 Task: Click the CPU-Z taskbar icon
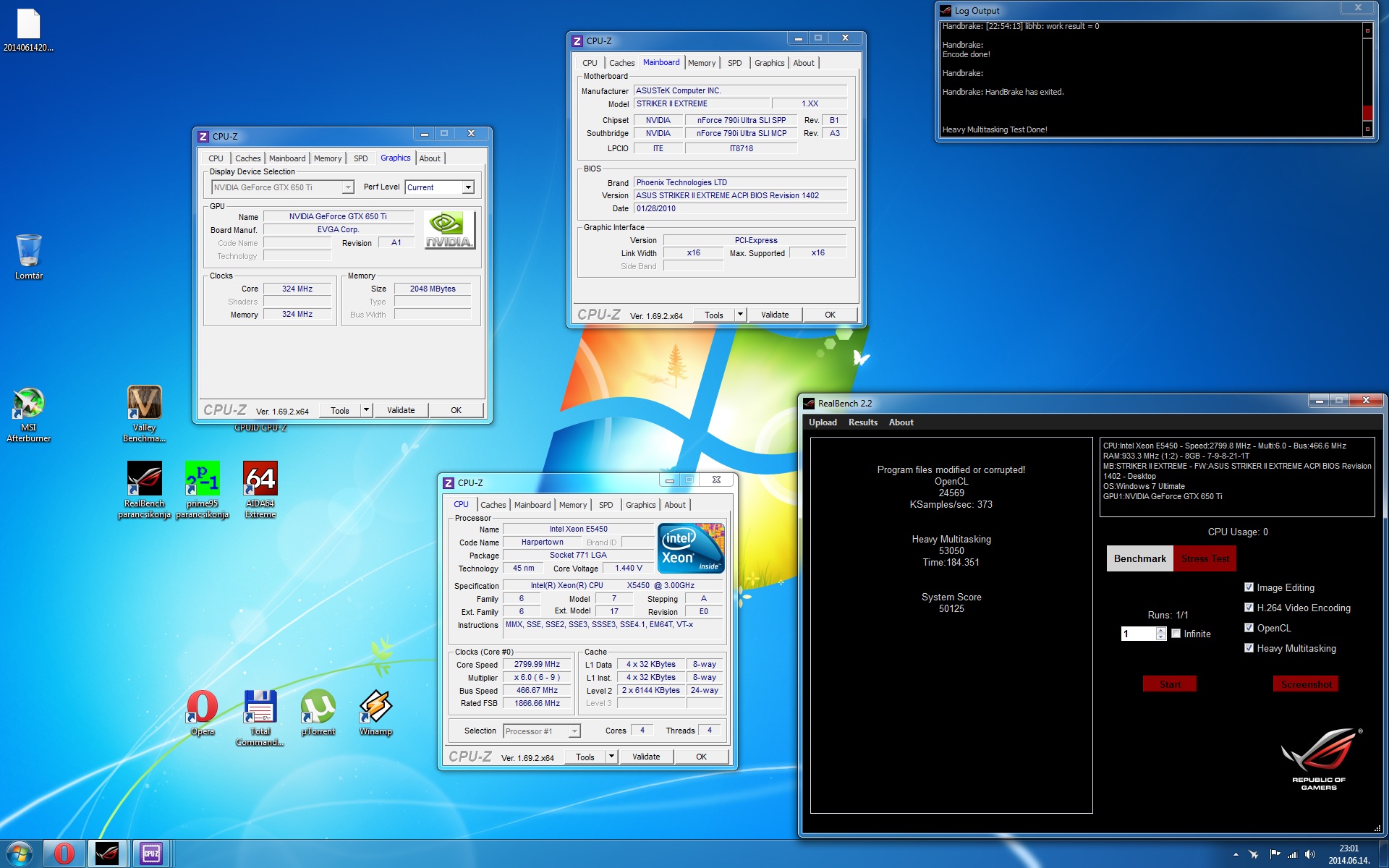click(151, 854)
